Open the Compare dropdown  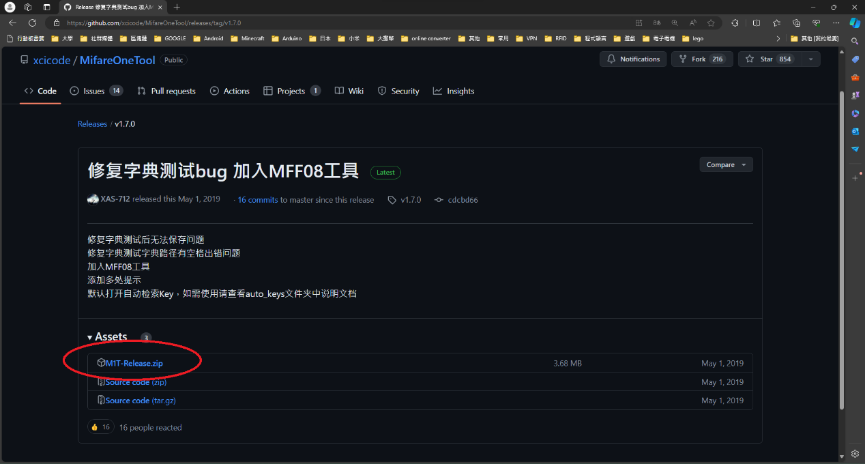click(x=726, y=164)
